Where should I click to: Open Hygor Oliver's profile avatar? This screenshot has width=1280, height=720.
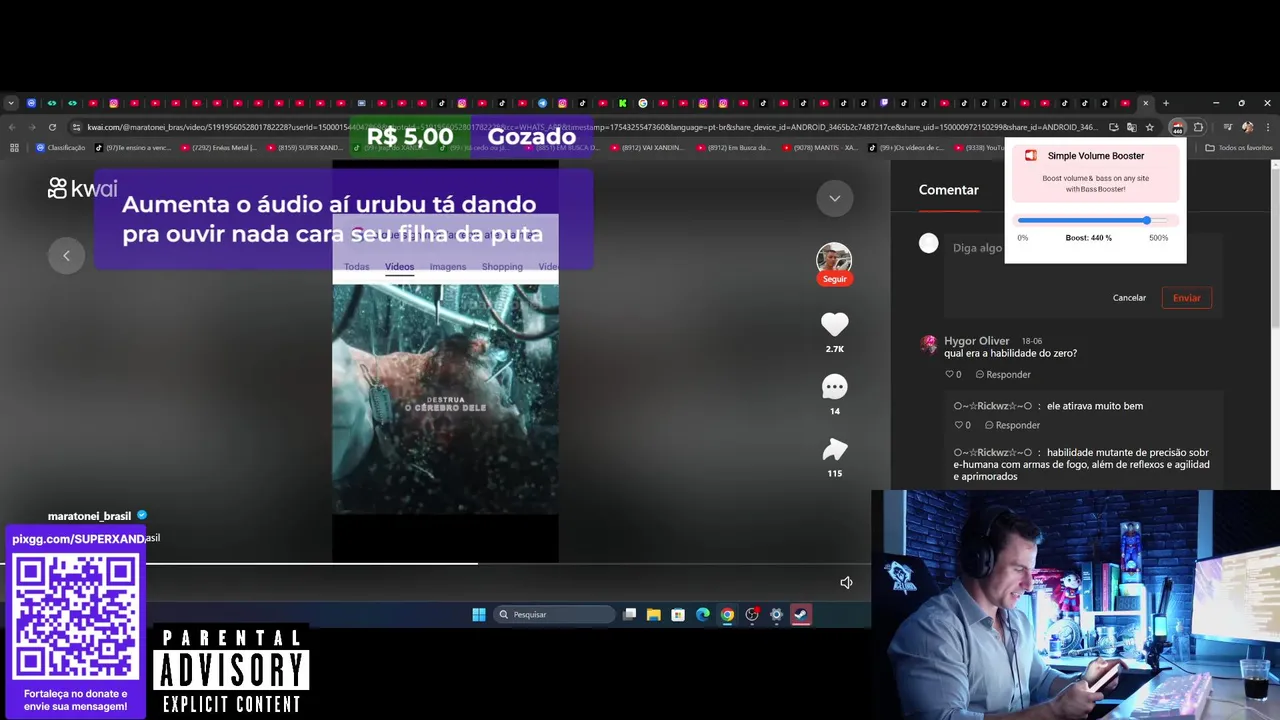(928, 344)
